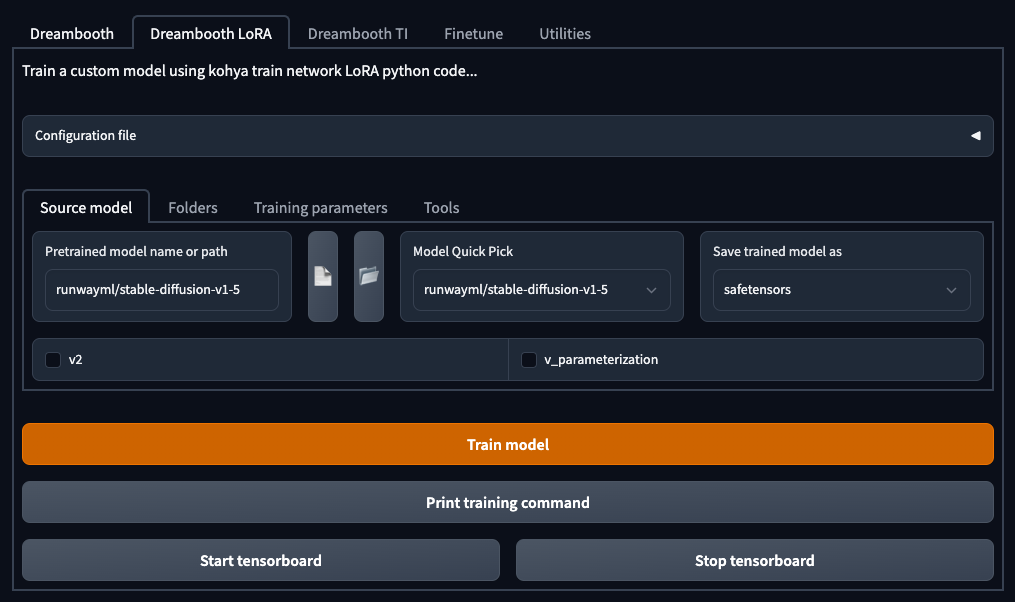Screen dimensions: 1015x602
Task: Open the Training parameters tab
Action: click(x=320, y=207)
